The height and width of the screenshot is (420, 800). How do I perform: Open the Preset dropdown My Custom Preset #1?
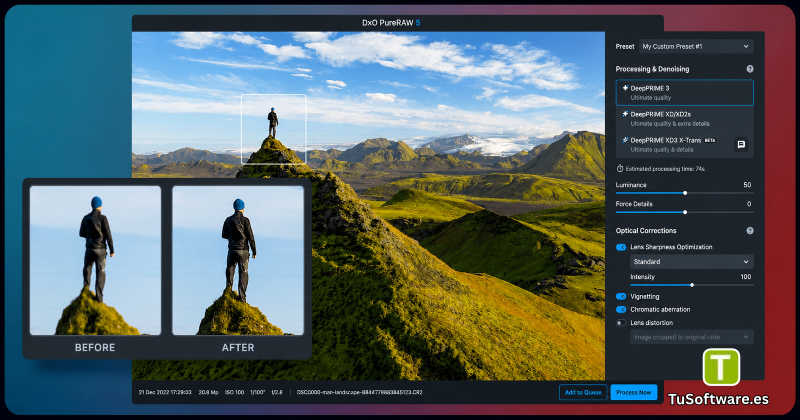(x=696, y=46)
